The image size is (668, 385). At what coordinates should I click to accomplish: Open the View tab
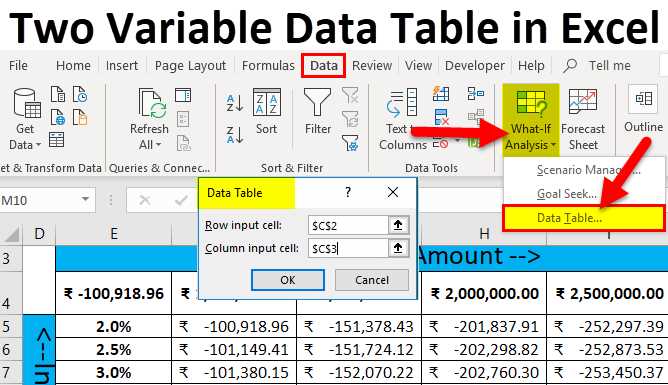pos(418,66)
